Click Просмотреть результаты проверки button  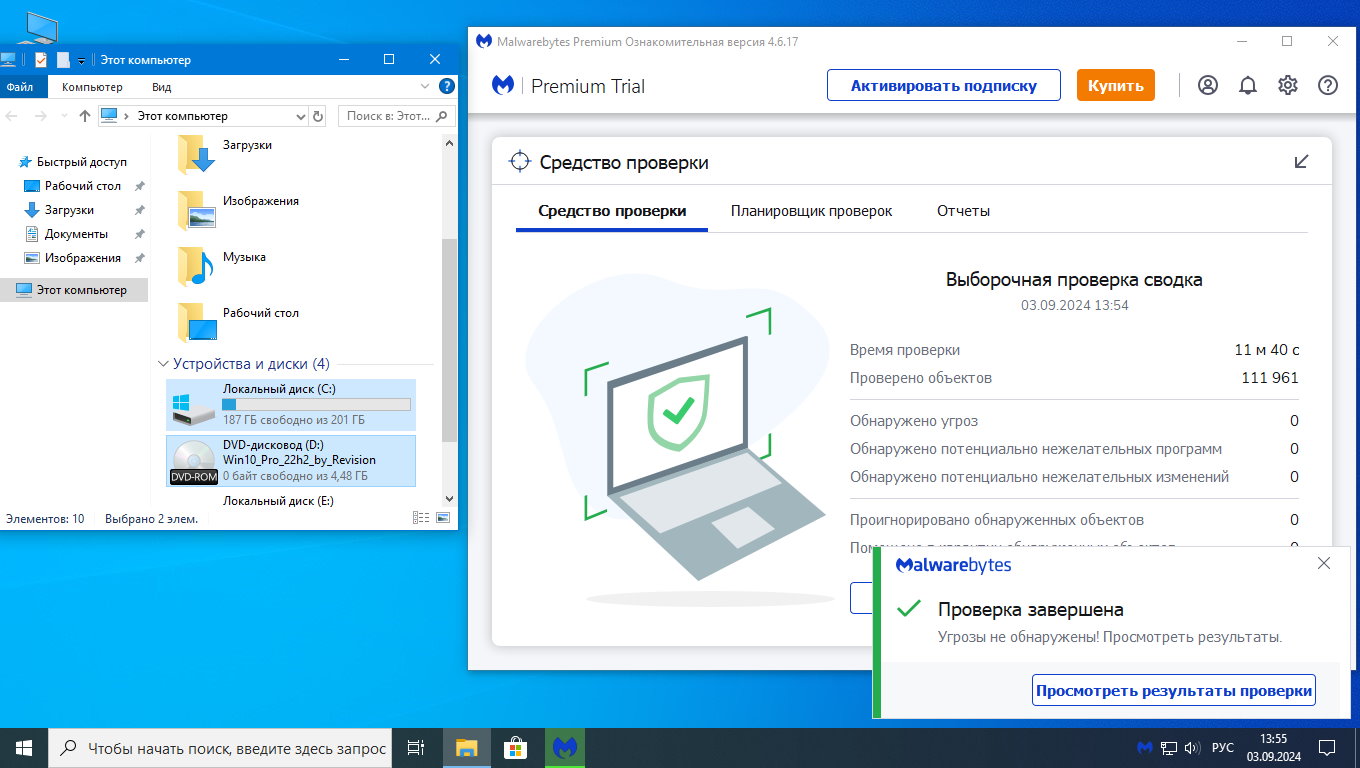[1173, 690]
